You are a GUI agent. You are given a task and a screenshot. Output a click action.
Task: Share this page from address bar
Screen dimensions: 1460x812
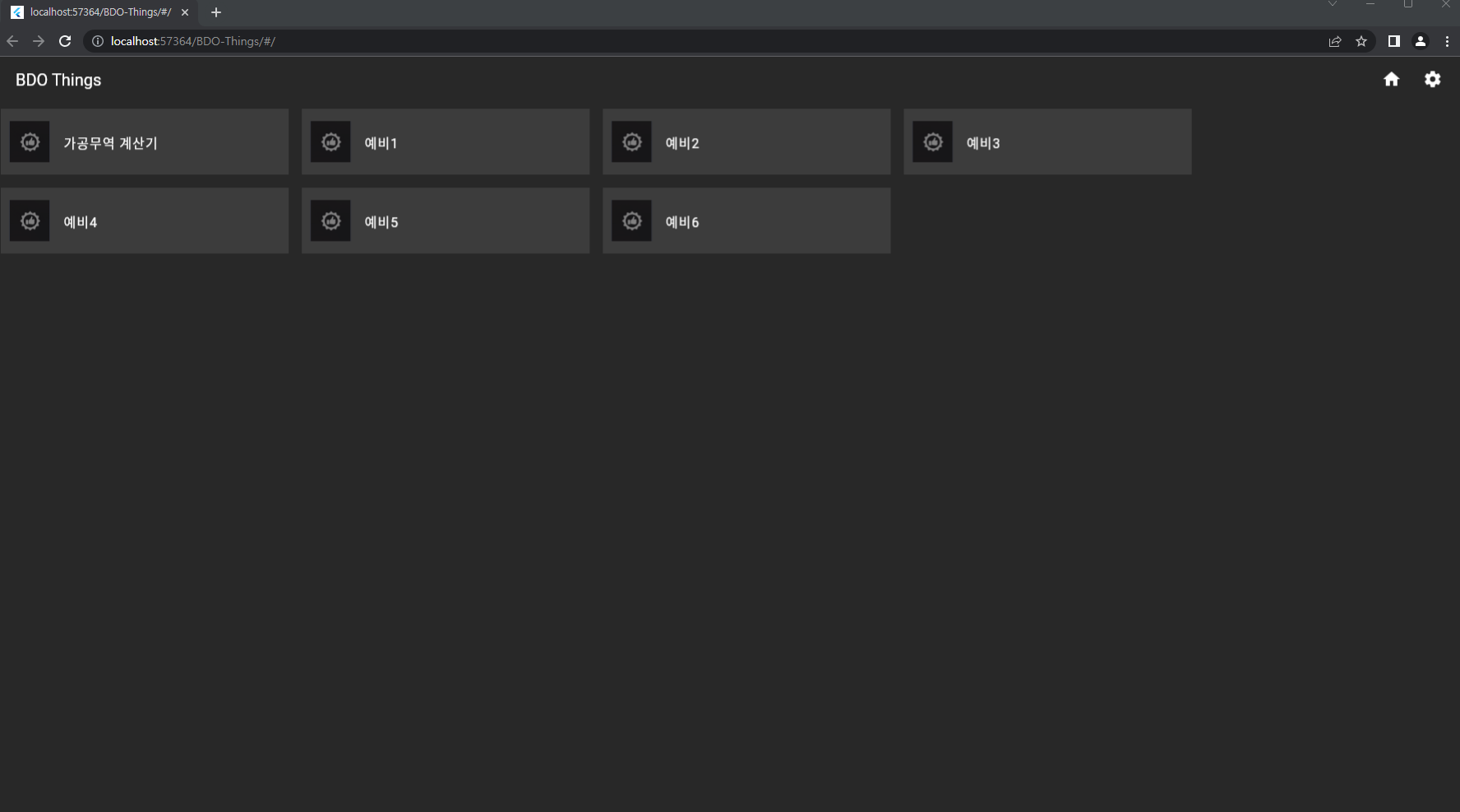point(1335,41)
